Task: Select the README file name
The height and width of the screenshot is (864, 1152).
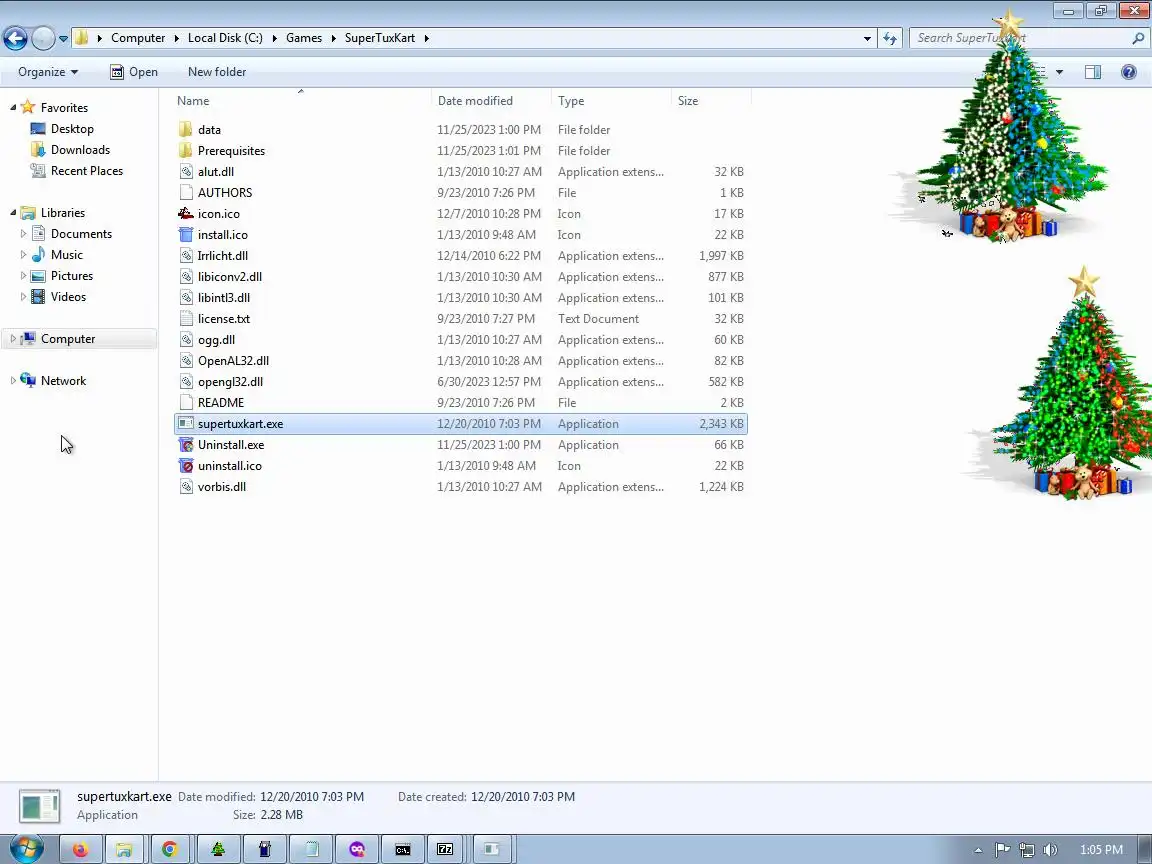Action: 221,403
